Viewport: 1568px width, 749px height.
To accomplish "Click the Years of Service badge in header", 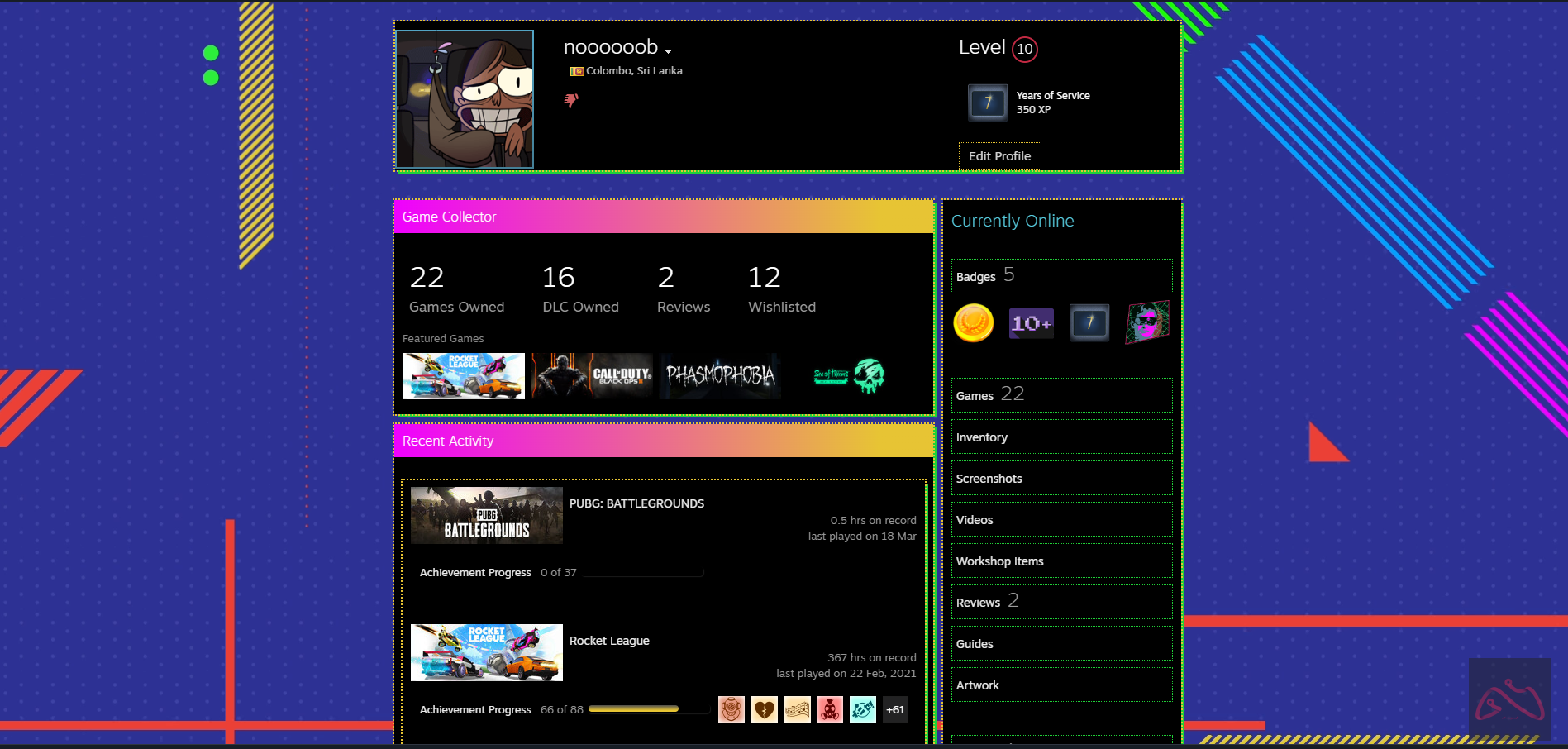I will (x=988, y=103).
